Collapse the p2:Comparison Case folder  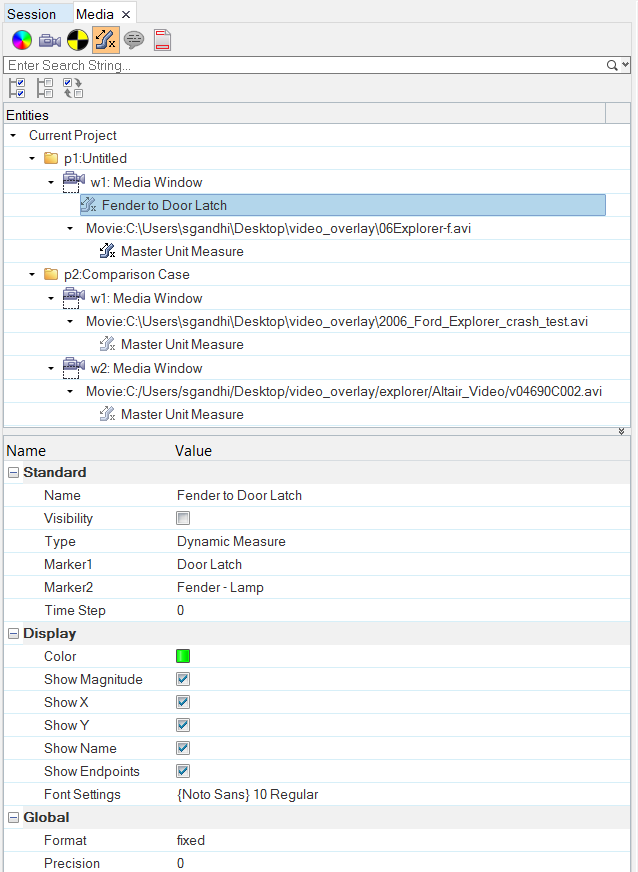[32, 275]
